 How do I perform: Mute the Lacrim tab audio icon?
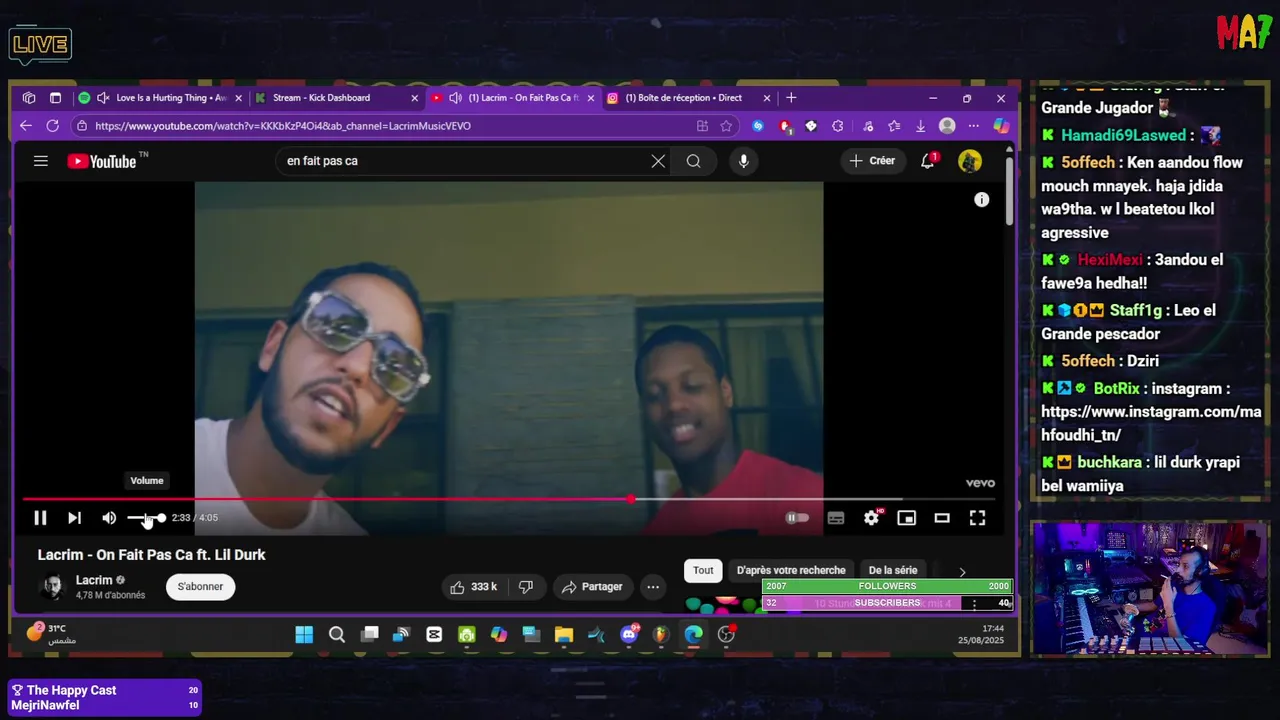click(455, 98)
